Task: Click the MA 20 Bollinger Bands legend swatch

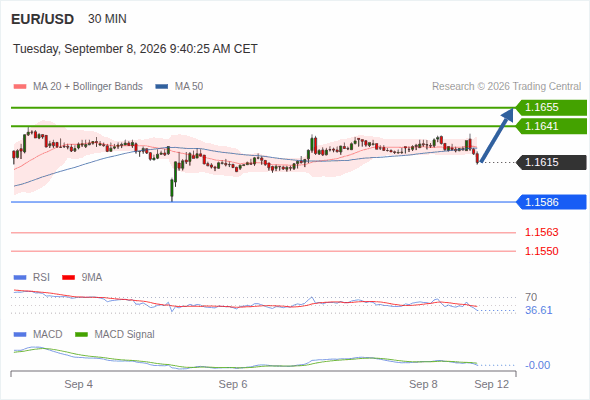Action: [20, 87]
